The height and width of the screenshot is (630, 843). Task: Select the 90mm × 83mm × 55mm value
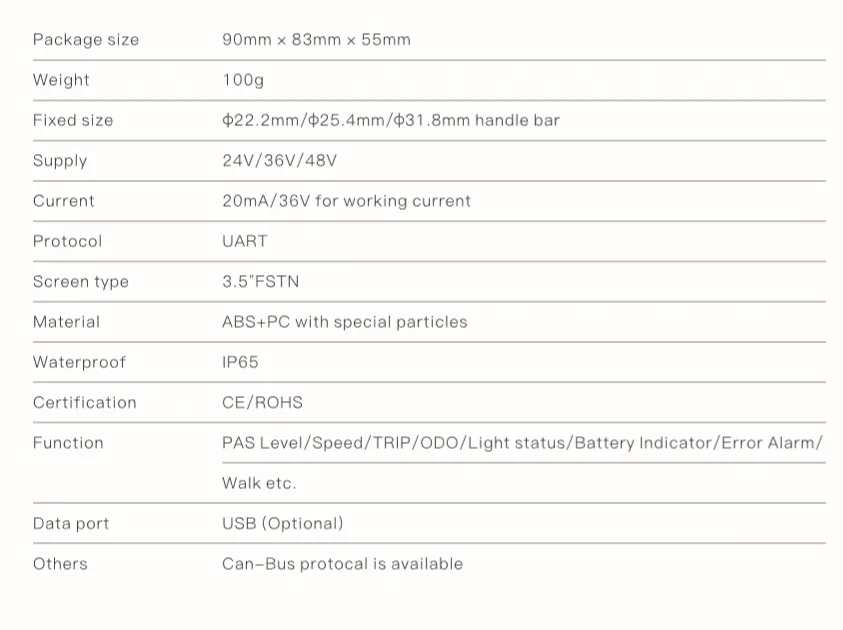(316, 40)
